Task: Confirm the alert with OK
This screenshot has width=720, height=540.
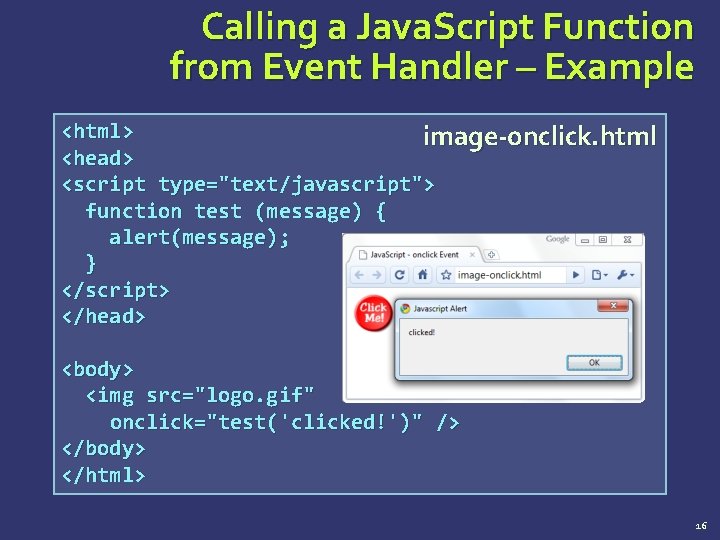Action: [x=594, y=362]
